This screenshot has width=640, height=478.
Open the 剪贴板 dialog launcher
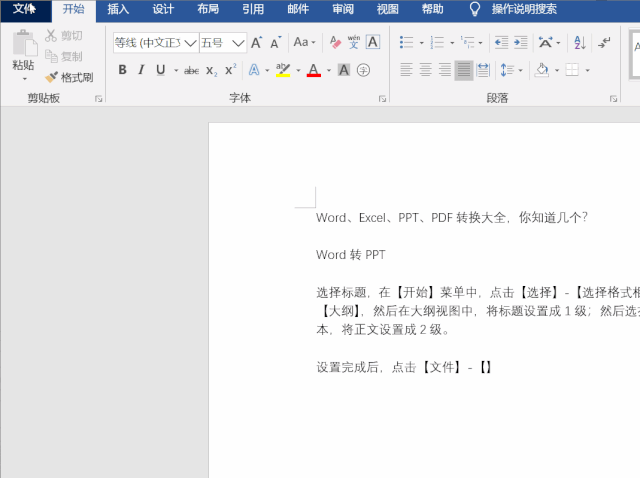pyautogui.click(x=98, y=98)
